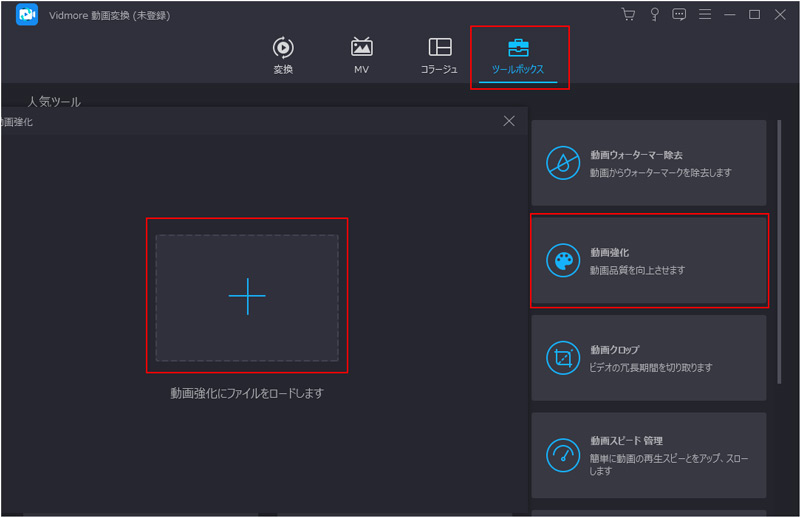This screenshot has width=800, height=517.
Task: Click 動画強化にファイルをロードします text
Action: [247, 393]
